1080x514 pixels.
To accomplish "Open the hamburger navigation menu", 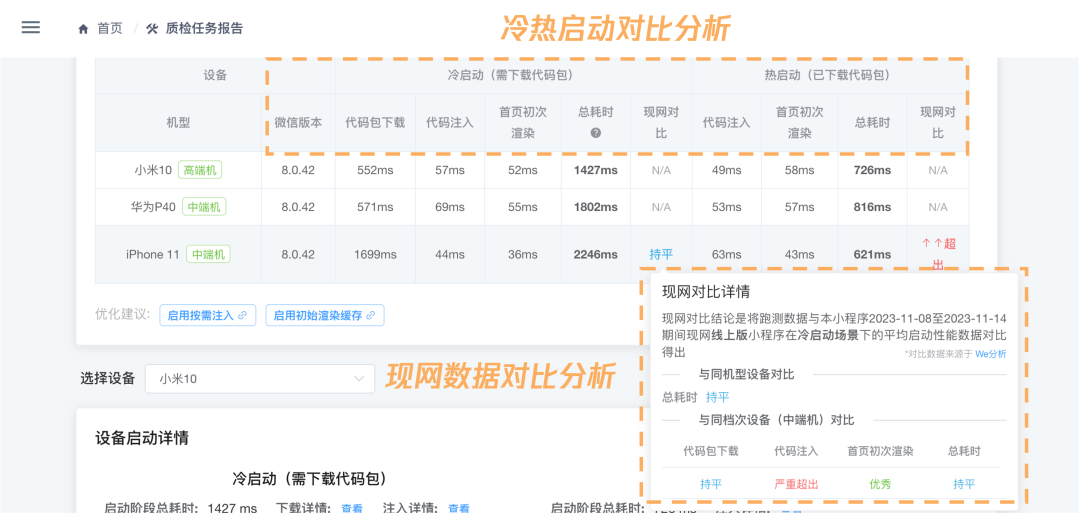I will click(30, 28).
